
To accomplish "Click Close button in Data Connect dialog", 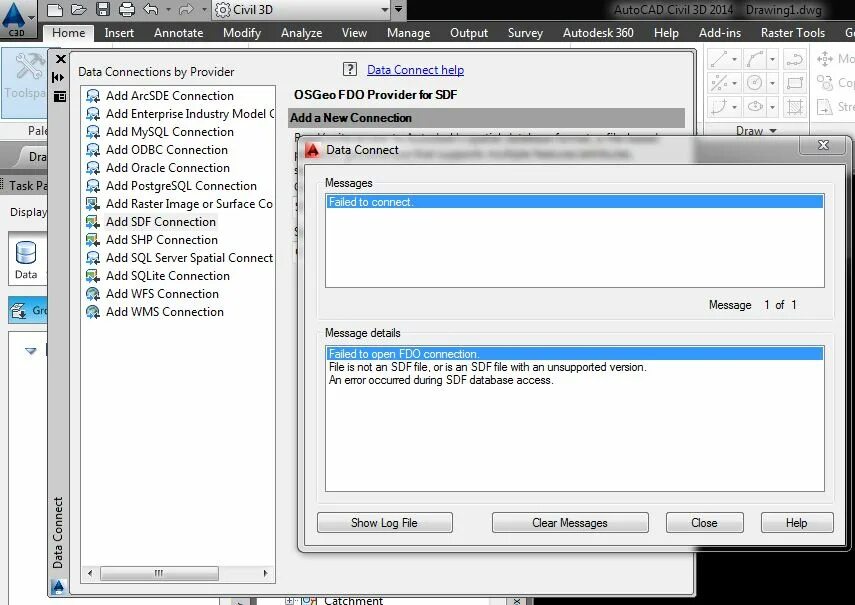I will pos(705,523).
